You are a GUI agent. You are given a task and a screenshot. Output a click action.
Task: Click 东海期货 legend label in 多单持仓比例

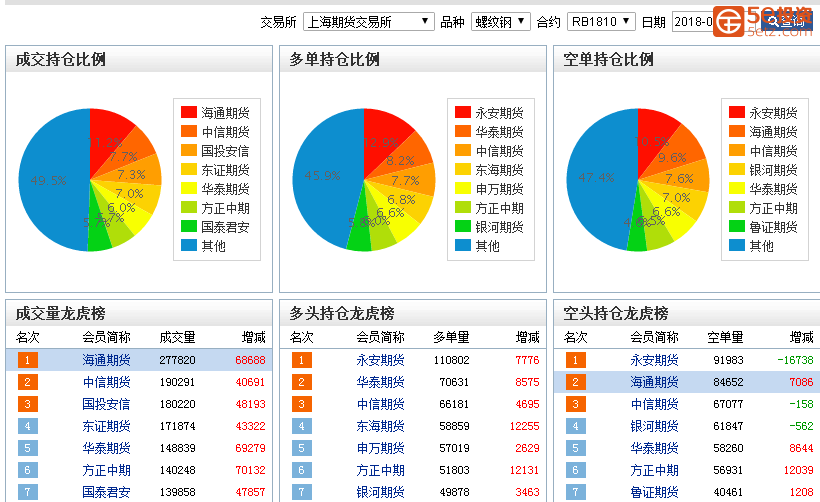click(499, 169)
